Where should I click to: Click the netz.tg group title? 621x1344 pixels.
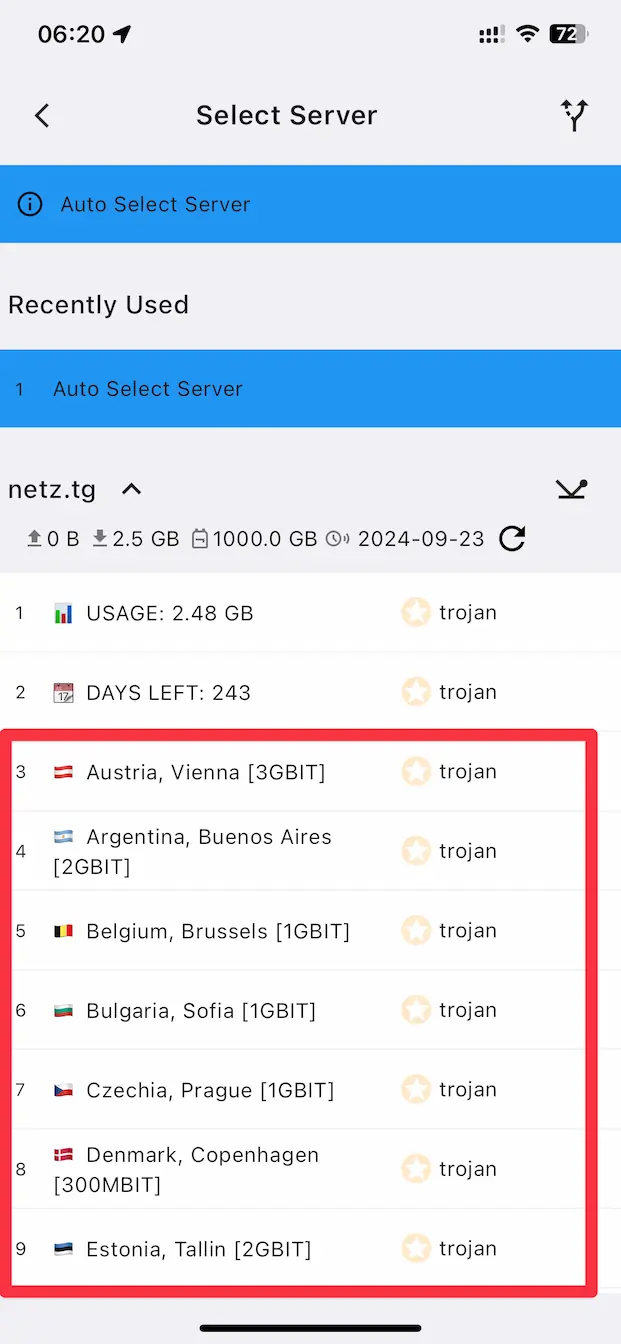pyautogui.click(x=52, y=489)
